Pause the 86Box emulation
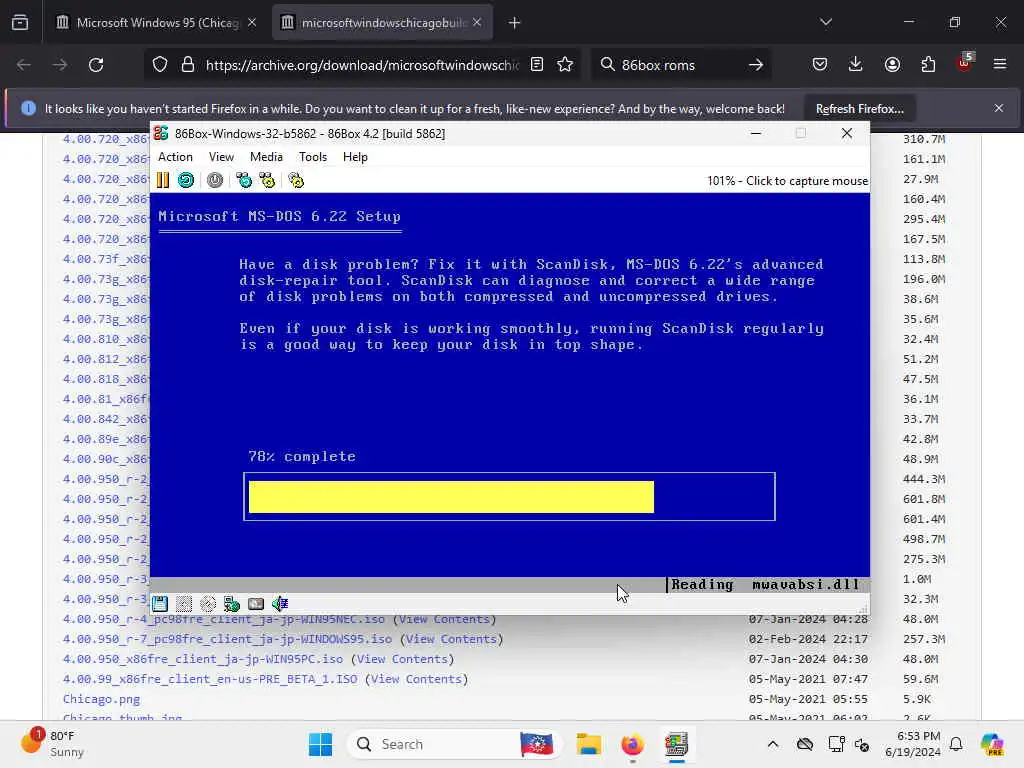 coord(163,180)
